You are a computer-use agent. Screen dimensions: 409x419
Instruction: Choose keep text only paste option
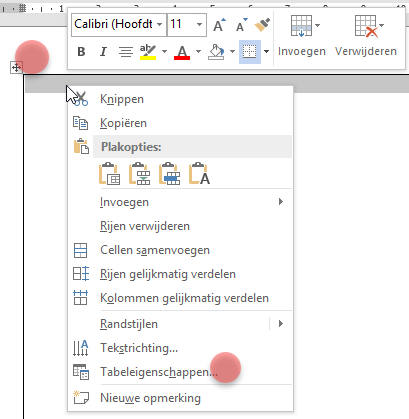(x=199, y=173)
